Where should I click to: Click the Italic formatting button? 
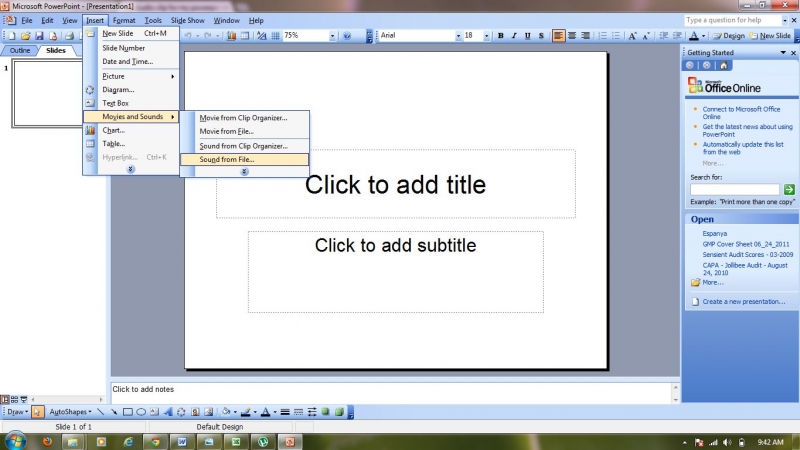(x=514, y=35)
